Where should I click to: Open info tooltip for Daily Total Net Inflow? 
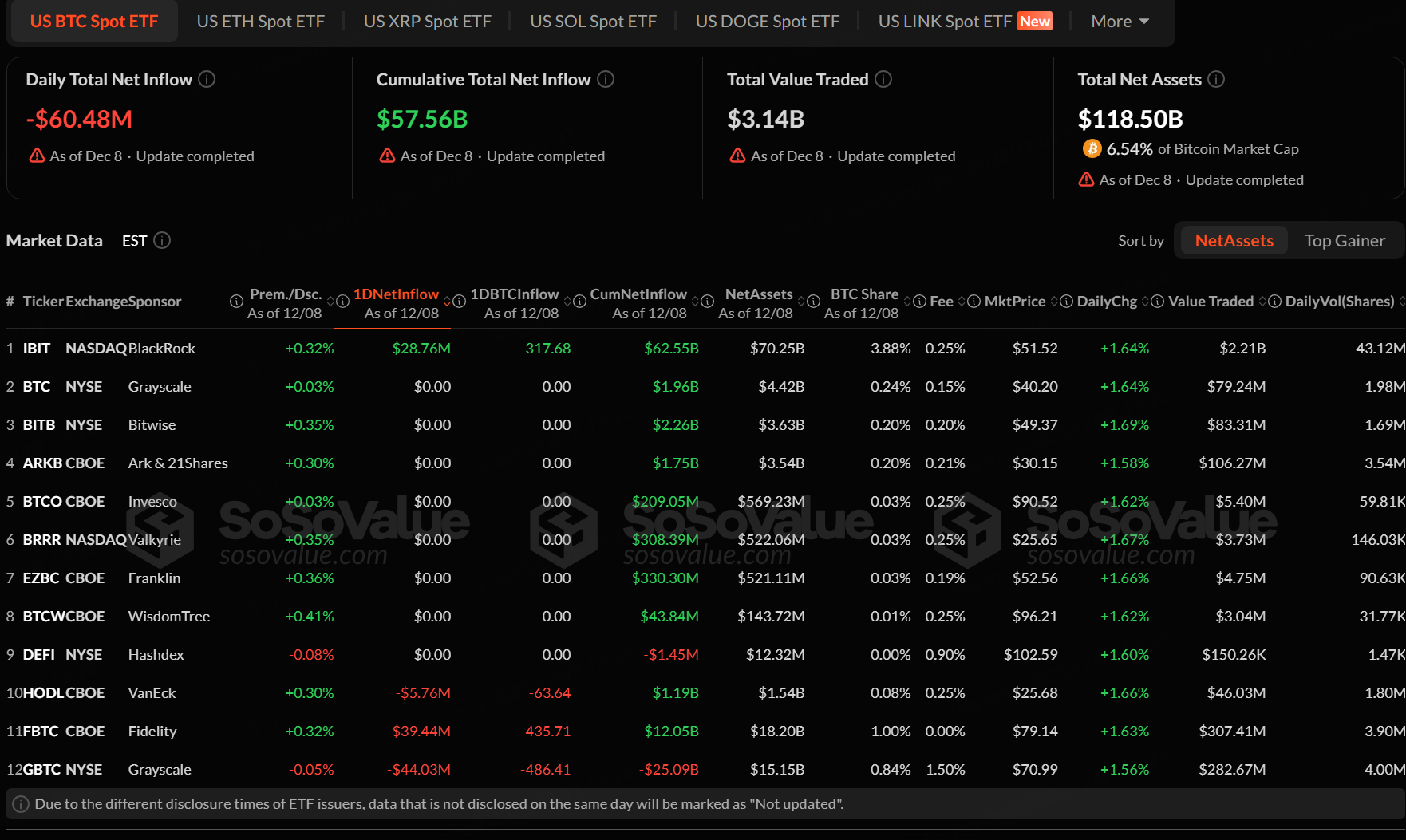[x=207, y=79]
